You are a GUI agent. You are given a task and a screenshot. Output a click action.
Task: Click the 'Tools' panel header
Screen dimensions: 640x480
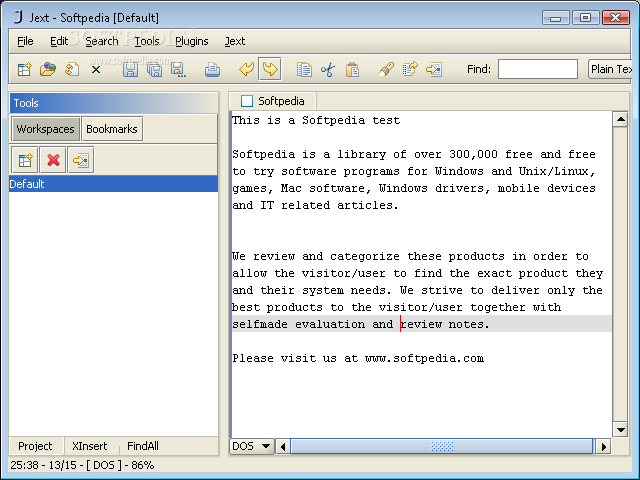pos(113,103)
